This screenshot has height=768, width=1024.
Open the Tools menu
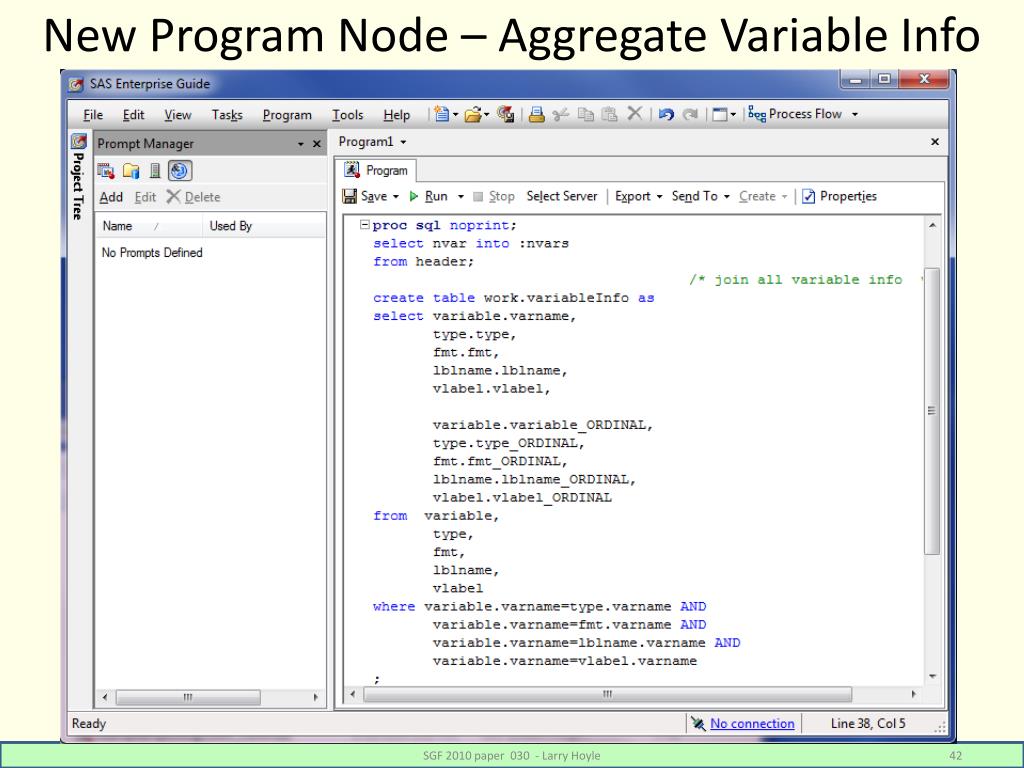347,115
